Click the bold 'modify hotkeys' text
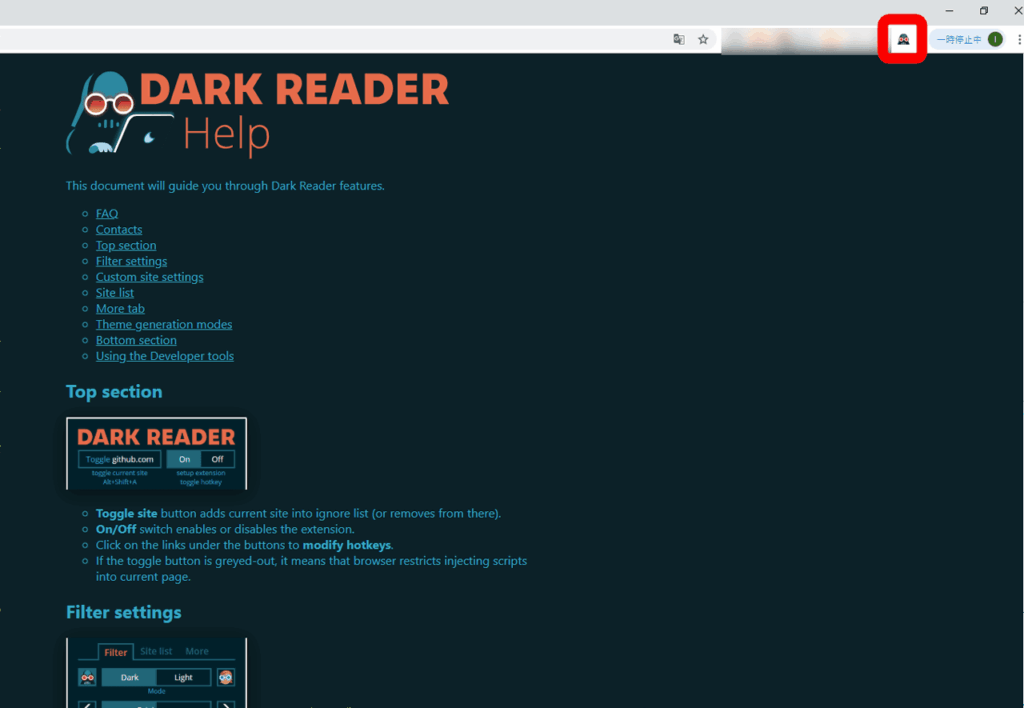Viewport: 1024px width, 708px height. (347, 545)
